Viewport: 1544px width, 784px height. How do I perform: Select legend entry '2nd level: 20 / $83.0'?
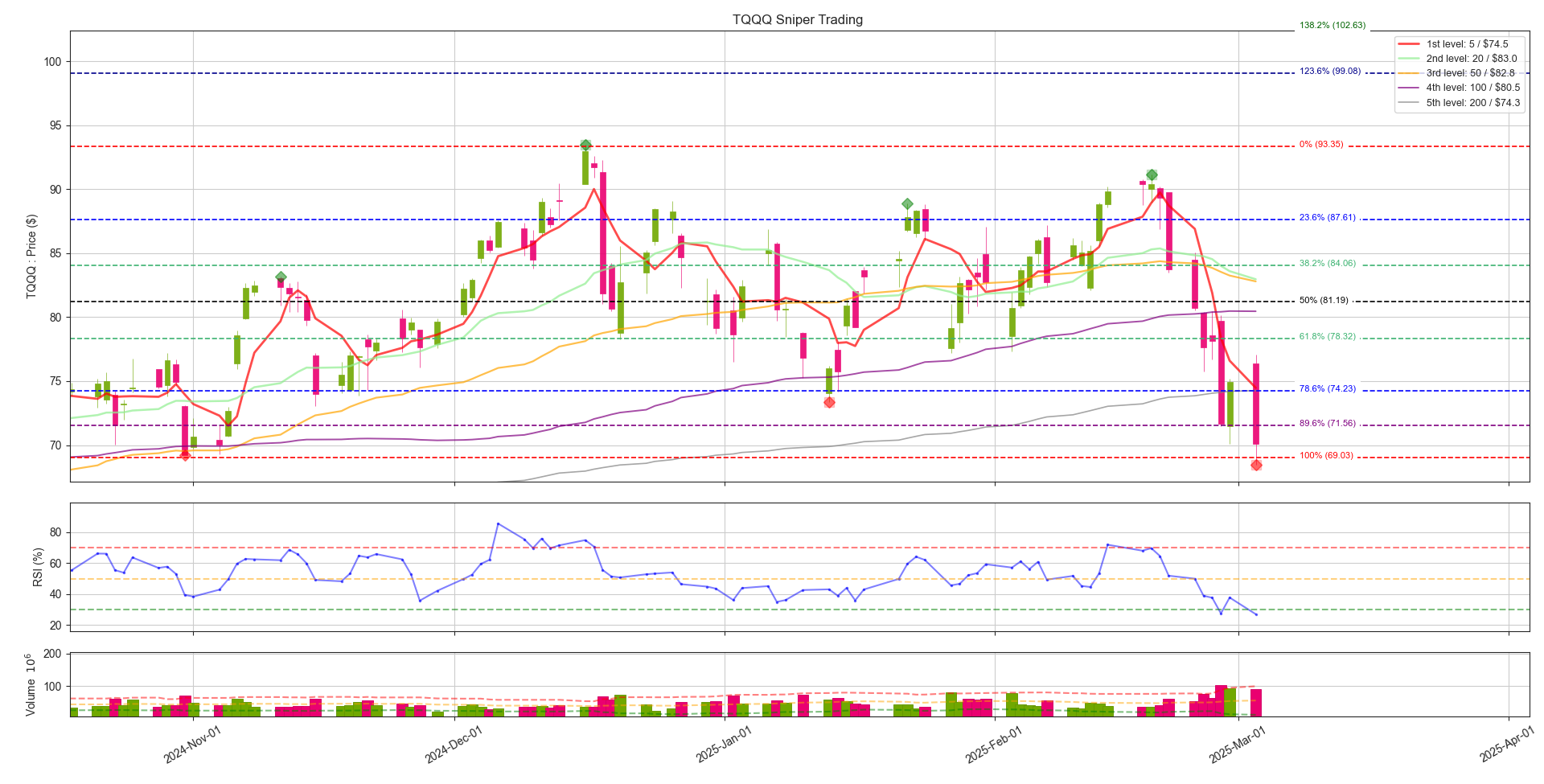pos(1472,59)
